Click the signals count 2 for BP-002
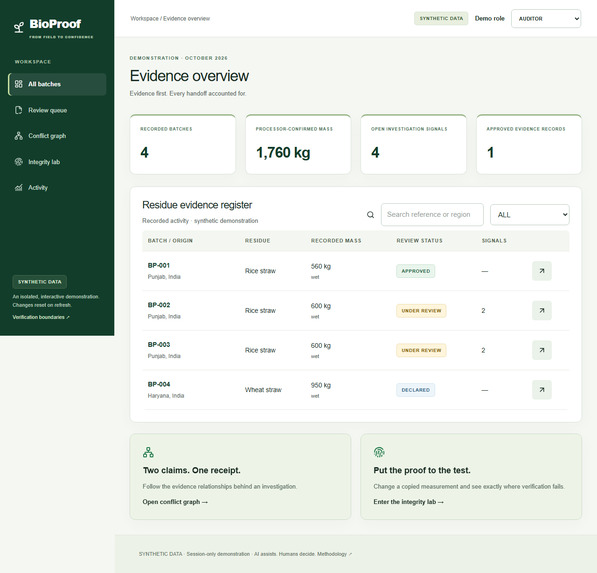 coord(483,311)
